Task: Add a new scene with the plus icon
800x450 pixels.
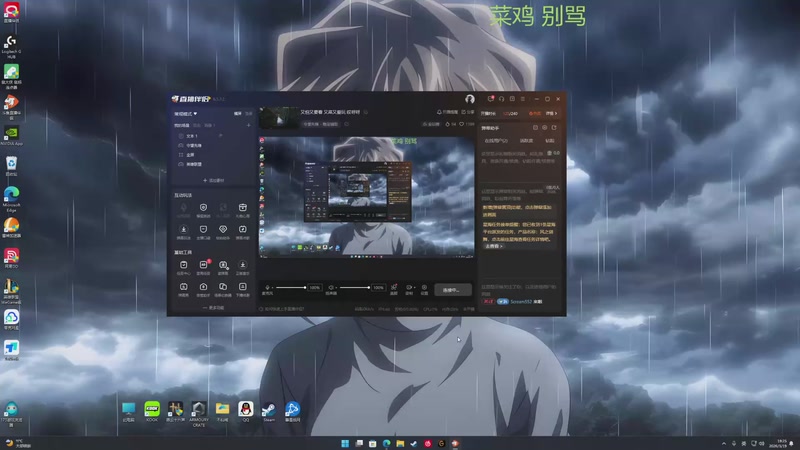Action: tap(248, 125)
